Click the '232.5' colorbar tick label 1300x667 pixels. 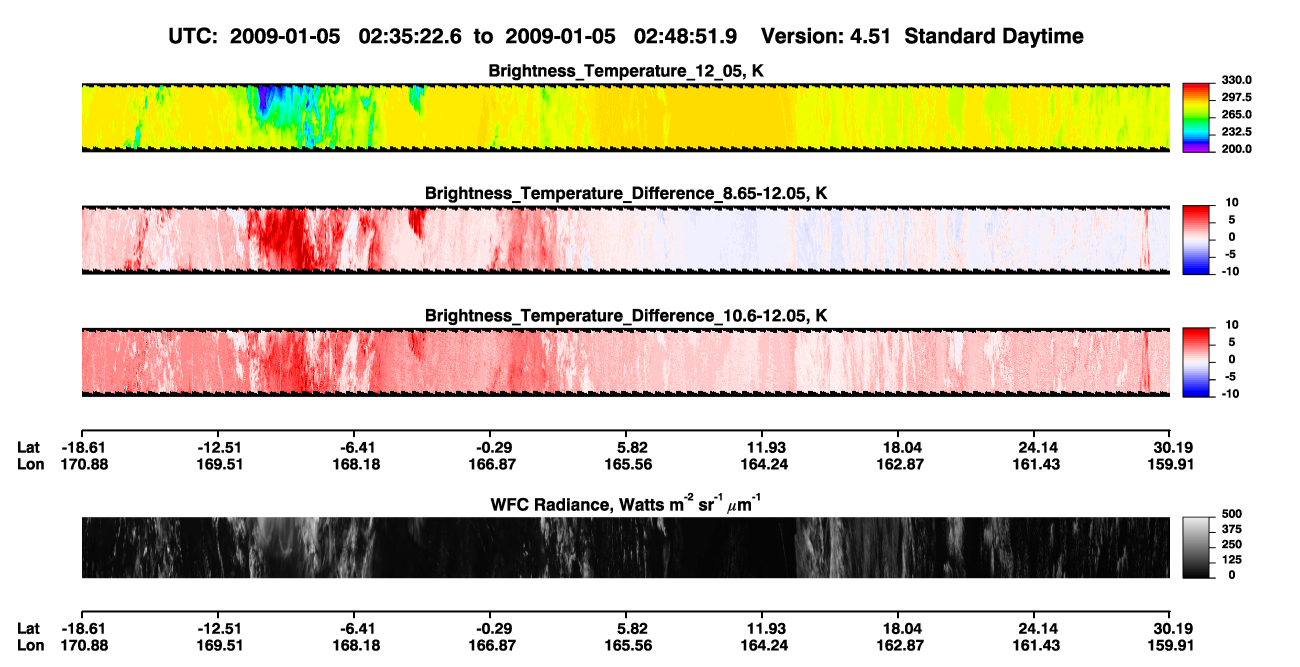(1236, 132)
